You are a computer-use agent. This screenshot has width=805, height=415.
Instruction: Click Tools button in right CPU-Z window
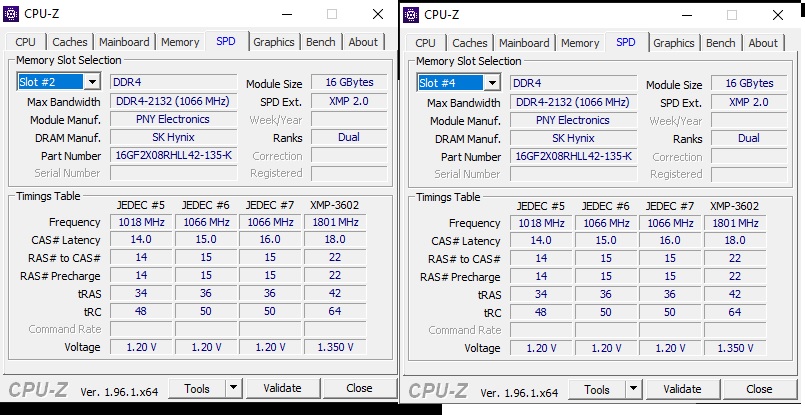(597, 389)
